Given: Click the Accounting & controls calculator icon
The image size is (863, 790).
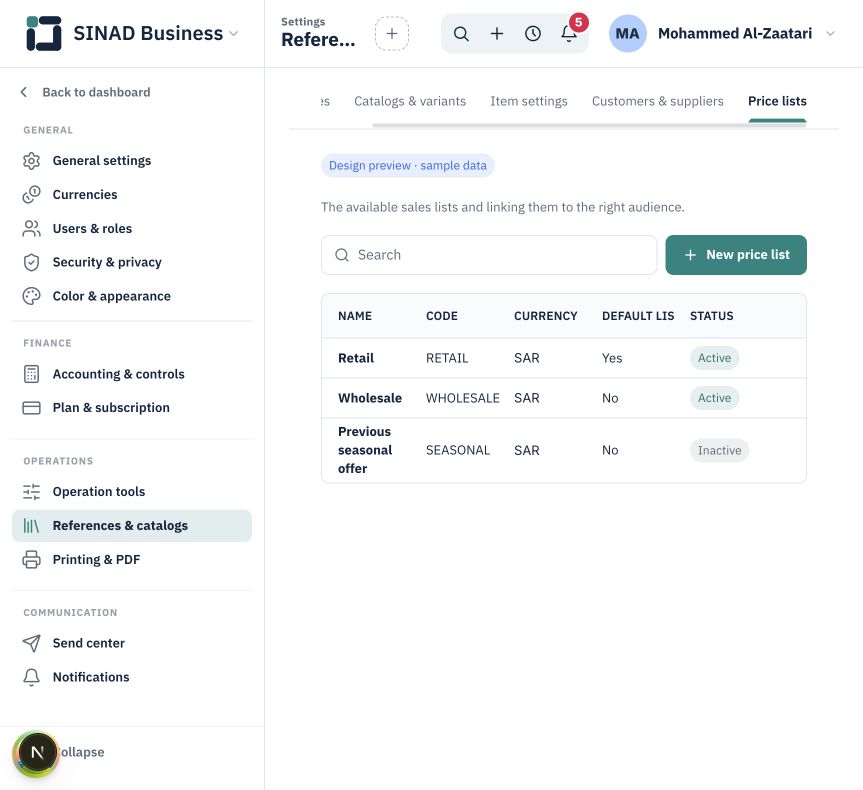Looking at the screenshot, I should point(31,374).
